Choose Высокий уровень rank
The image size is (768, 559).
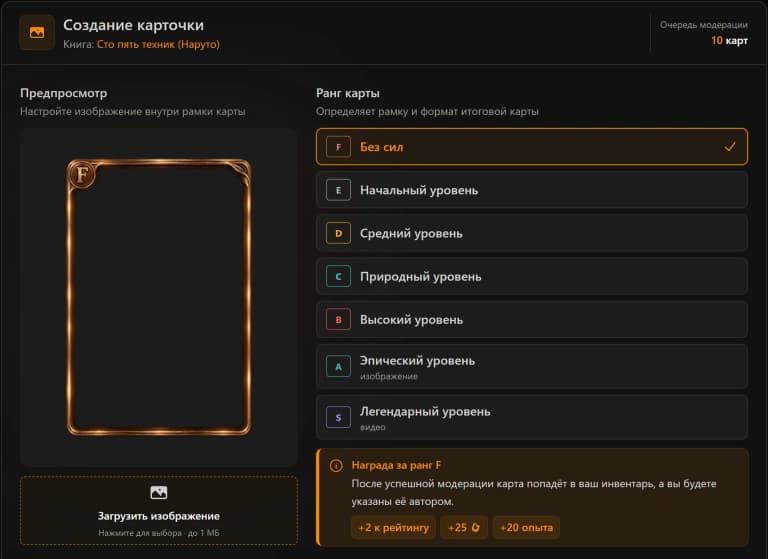(532, 319)
